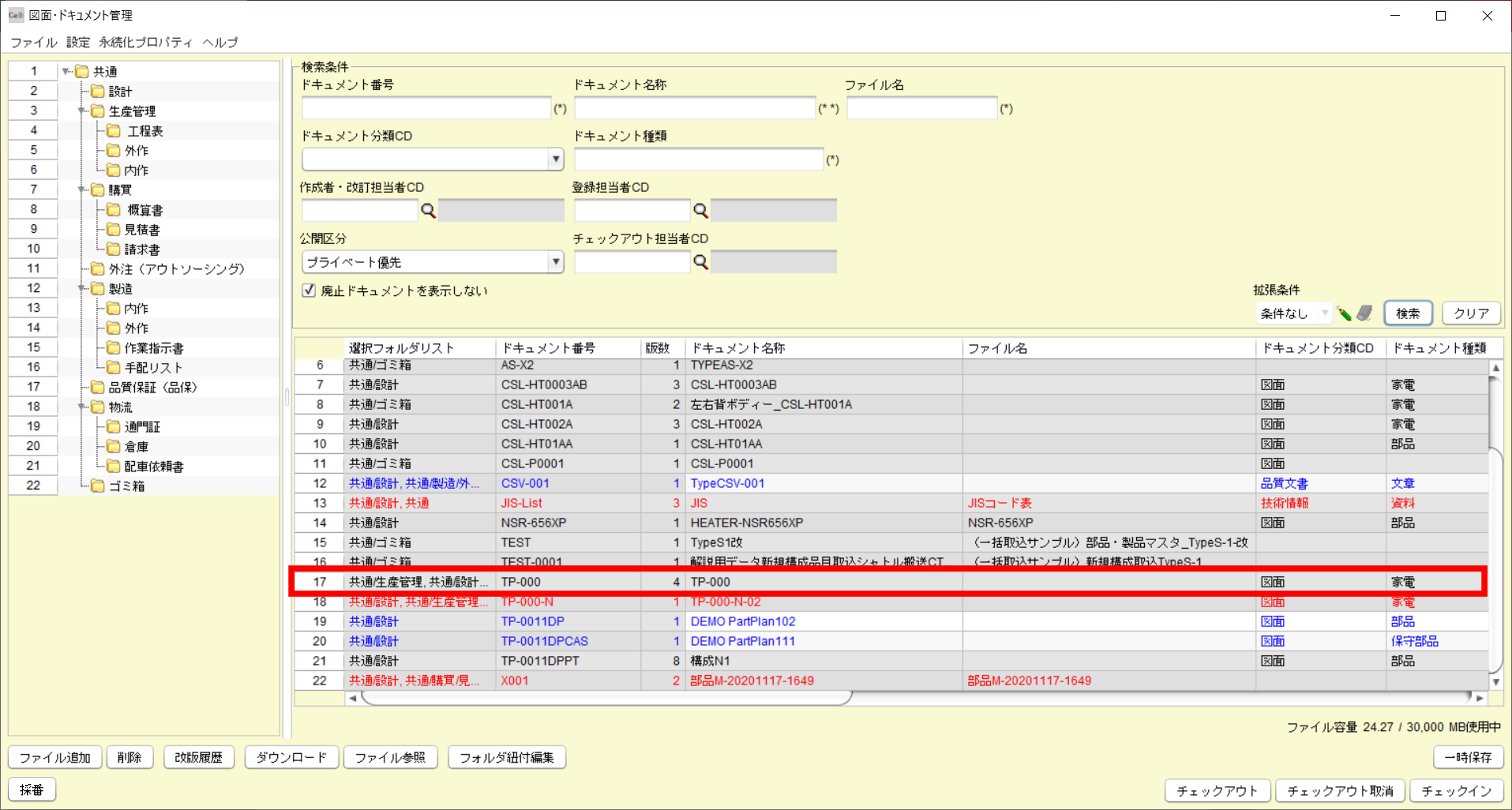This screenshot has height=810, width=1512.
Task: Click the ダウンロード button
Action: 291,757
